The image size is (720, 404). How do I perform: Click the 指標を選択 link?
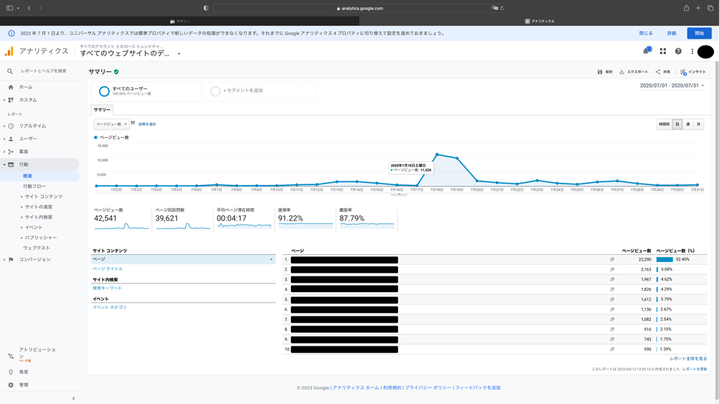(x=147, y=124)
